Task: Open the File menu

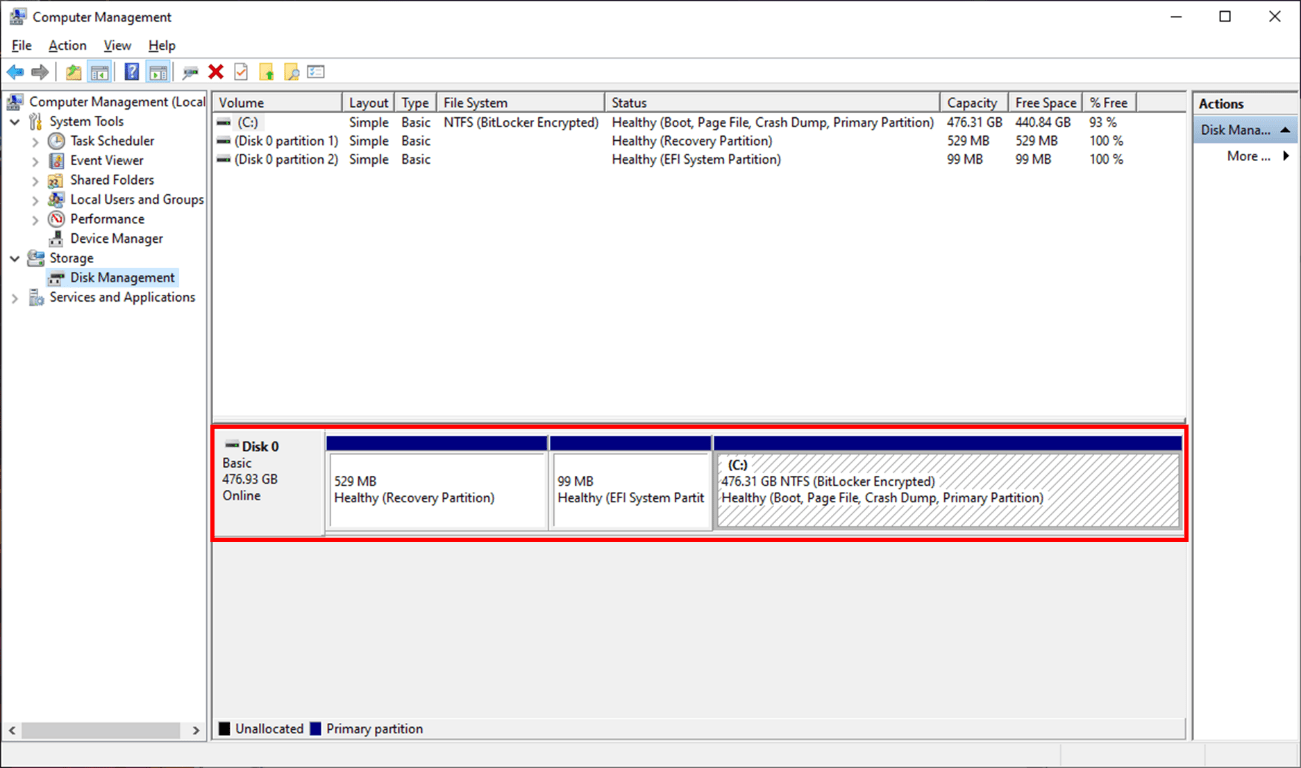Action: pyautogui.click(x=21, y=45)
